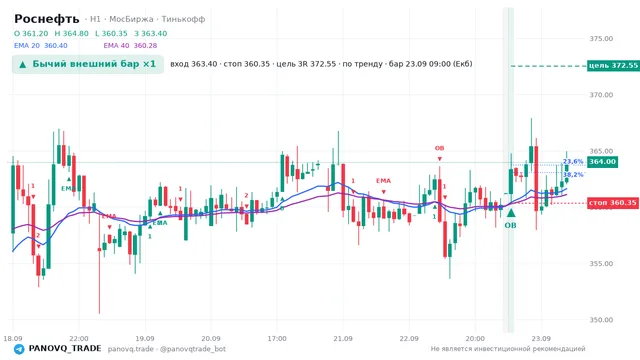Click the 18.09 date axis label
This screenshot has width=640, height=360.
tap(13, 339)
